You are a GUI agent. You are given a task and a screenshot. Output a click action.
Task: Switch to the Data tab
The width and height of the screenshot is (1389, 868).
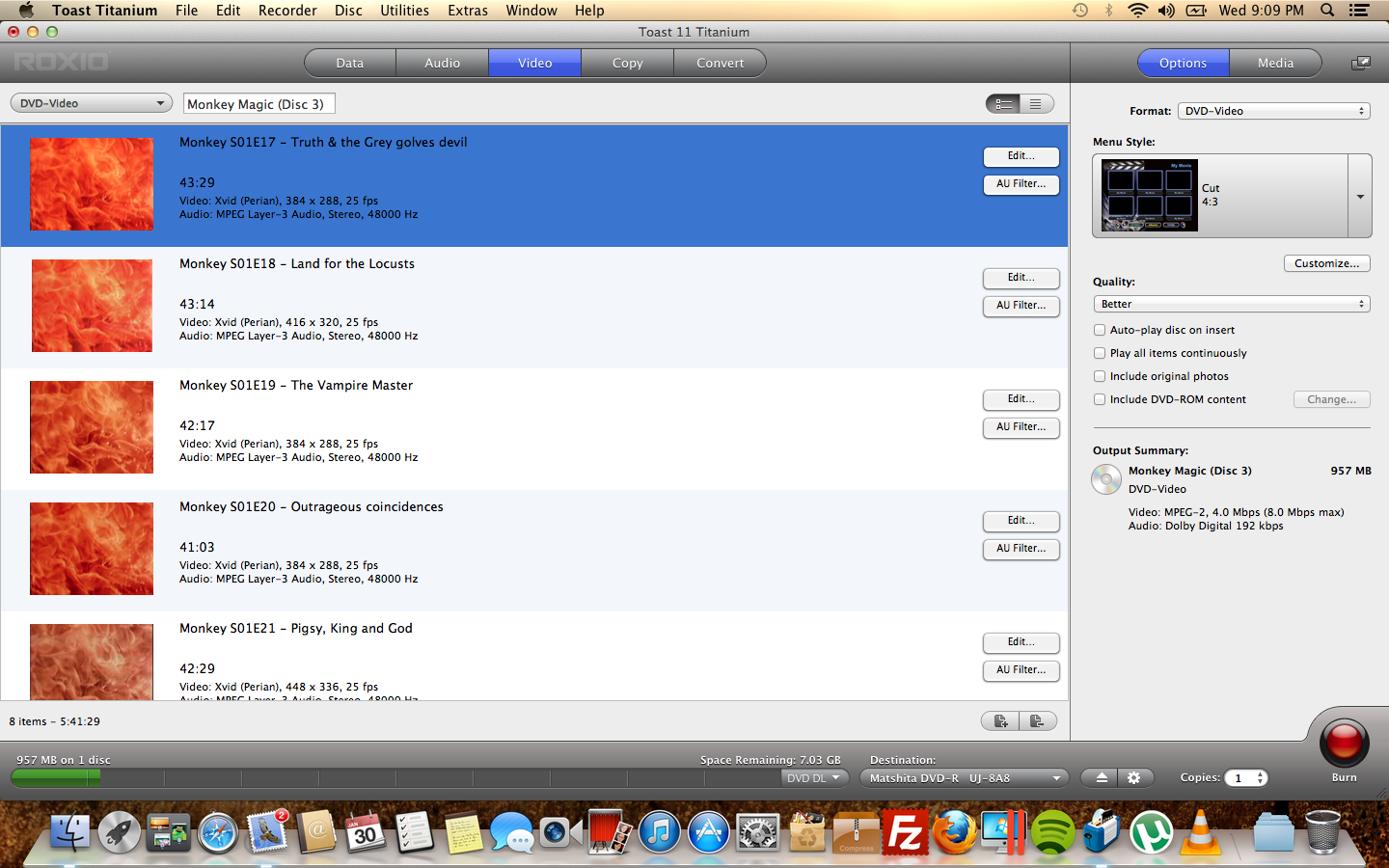349,63
